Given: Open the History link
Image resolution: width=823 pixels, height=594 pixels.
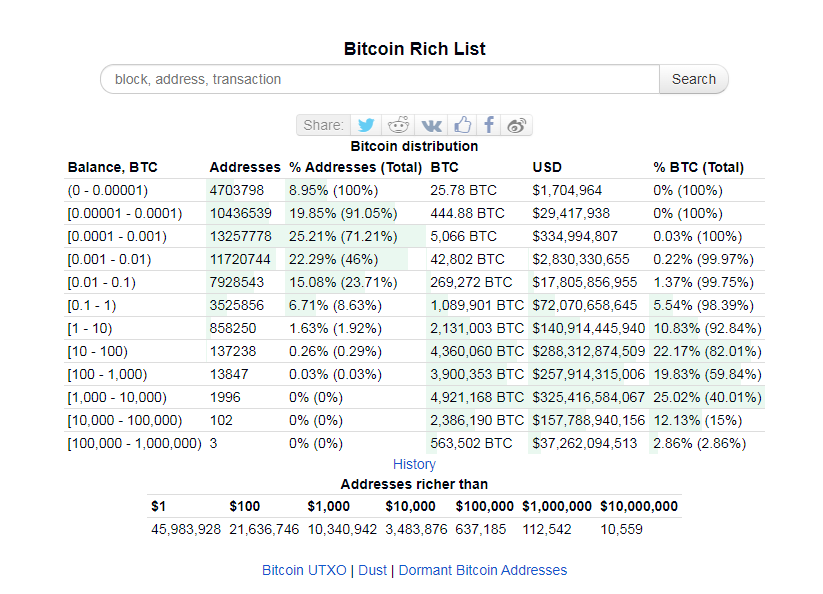Looking at the screenshot, I should [414, 464].
